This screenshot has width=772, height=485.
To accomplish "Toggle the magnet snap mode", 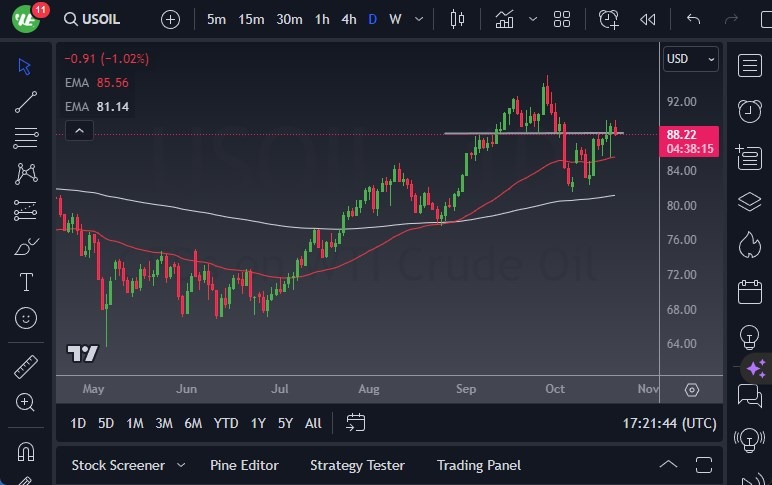I will [27, 451].
